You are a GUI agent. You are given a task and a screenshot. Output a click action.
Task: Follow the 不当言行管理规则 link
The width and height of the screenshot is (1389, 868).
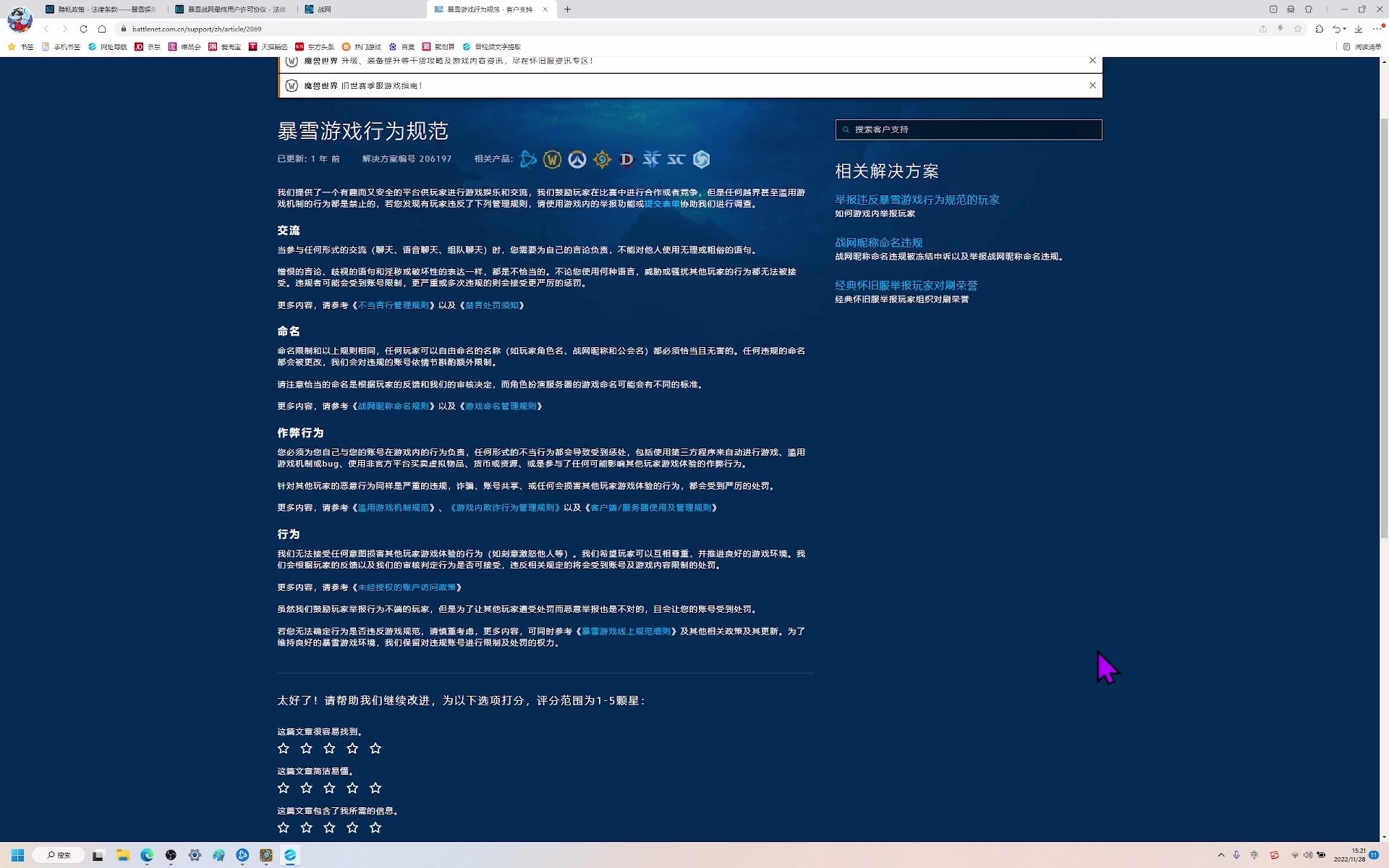click(x=394, y=305)
